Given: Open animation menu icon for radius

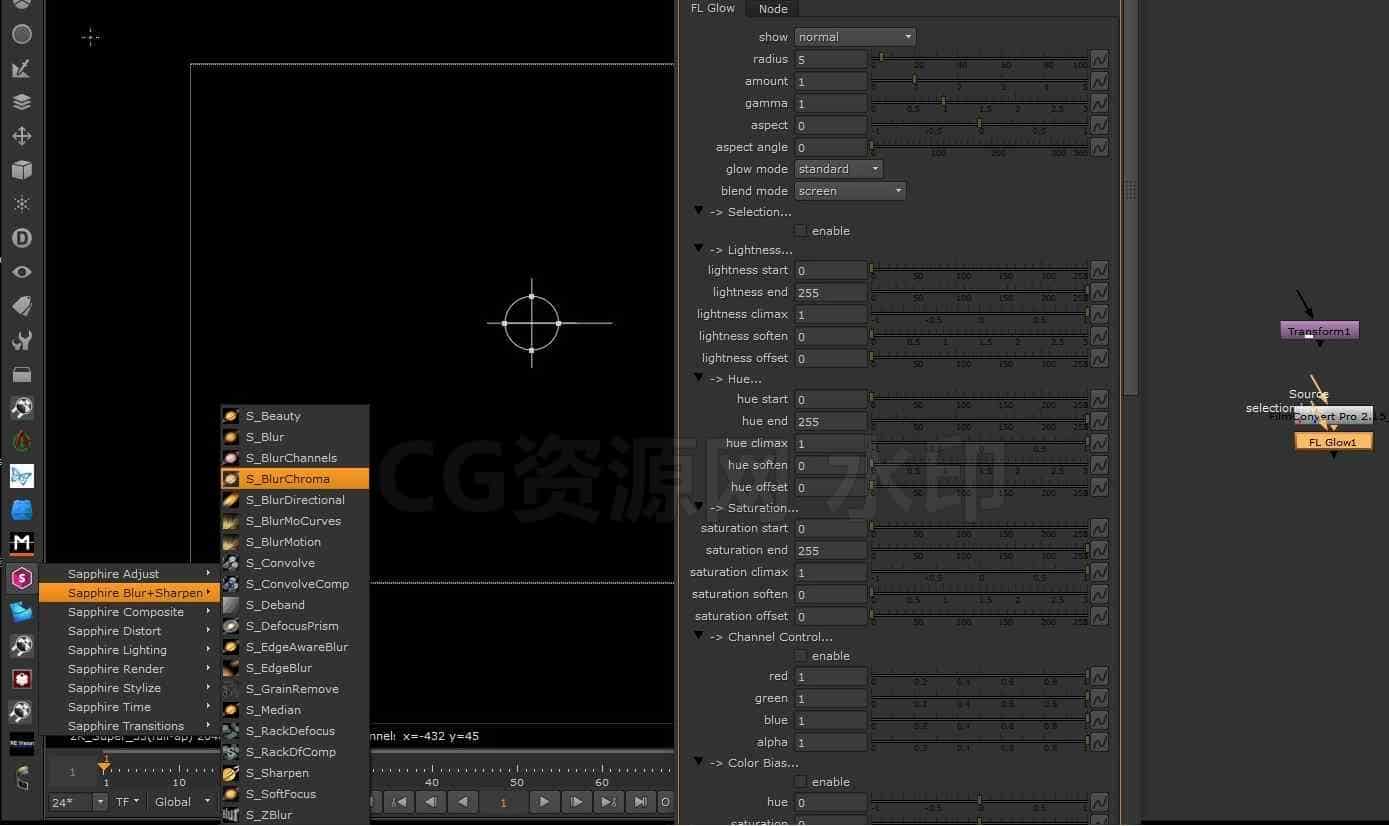Looking at the screenshot, I should [x=1099, y=60].
